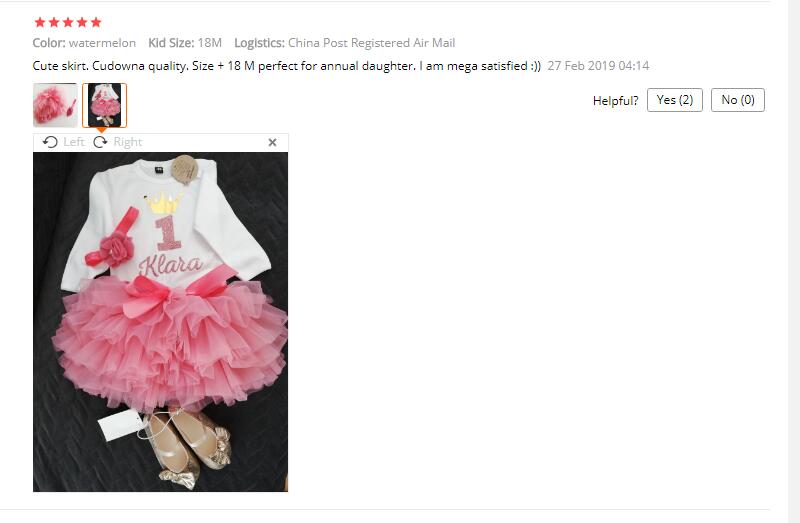Mark review helpful with Yes (2)
The height and width of the screenshot is (523, 800).
pyautogui.click(x=674, y=100)
